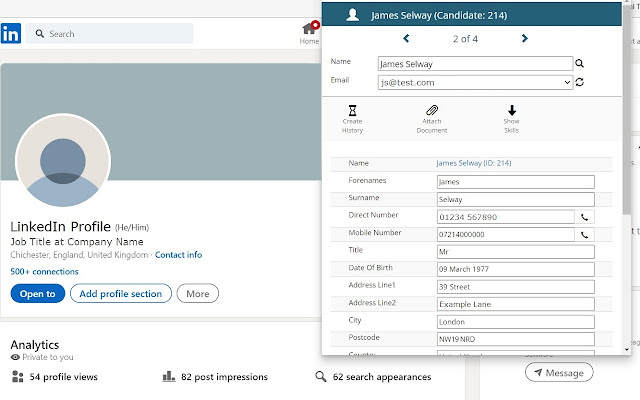Click the Date Of Birth field
The height and width of the screenshot is (400, 640).
516,269
